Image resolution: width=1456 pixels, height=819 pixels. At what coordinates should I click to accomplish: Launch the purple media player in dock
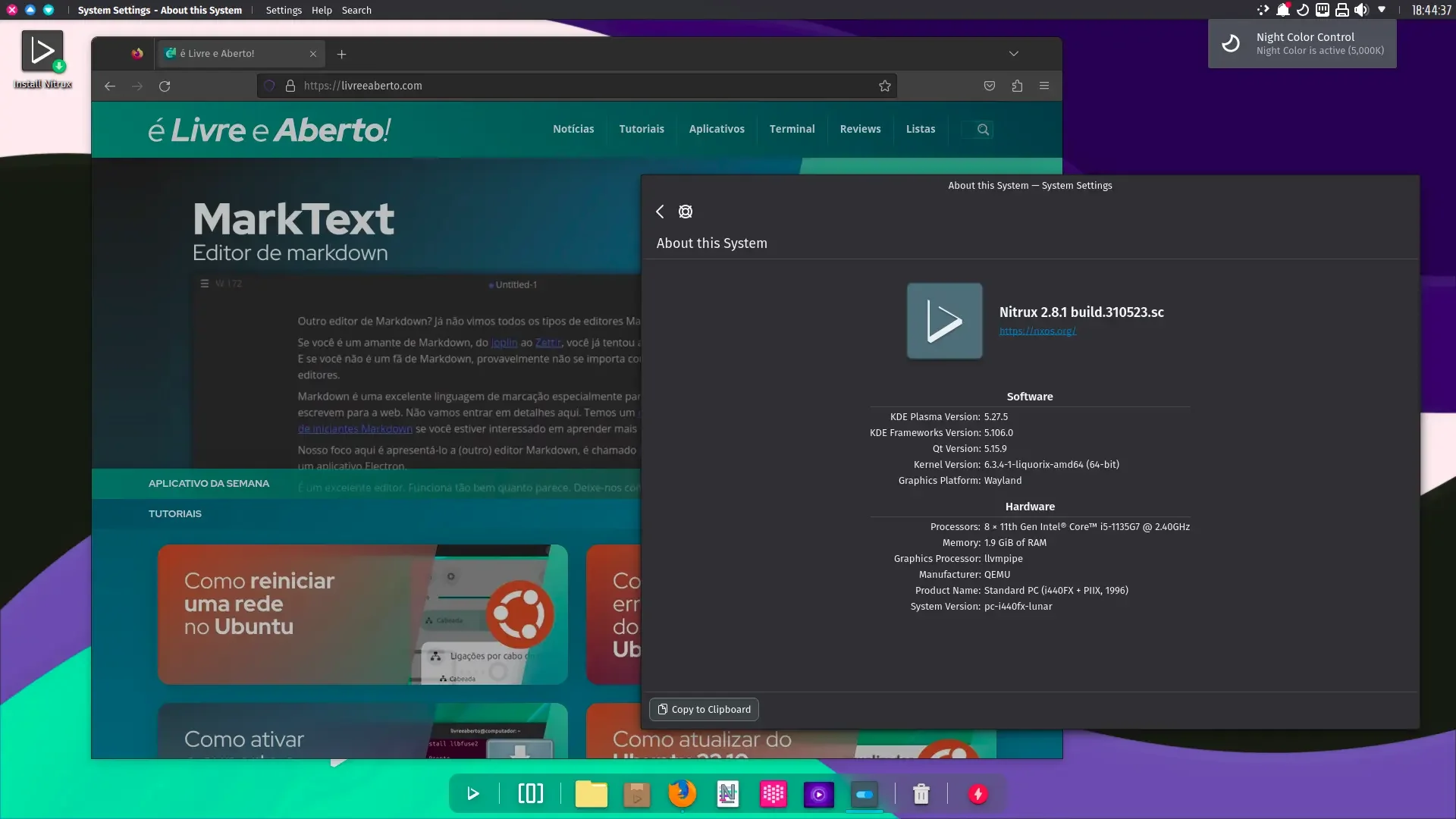pyautogui.click(x=819, y=794)
